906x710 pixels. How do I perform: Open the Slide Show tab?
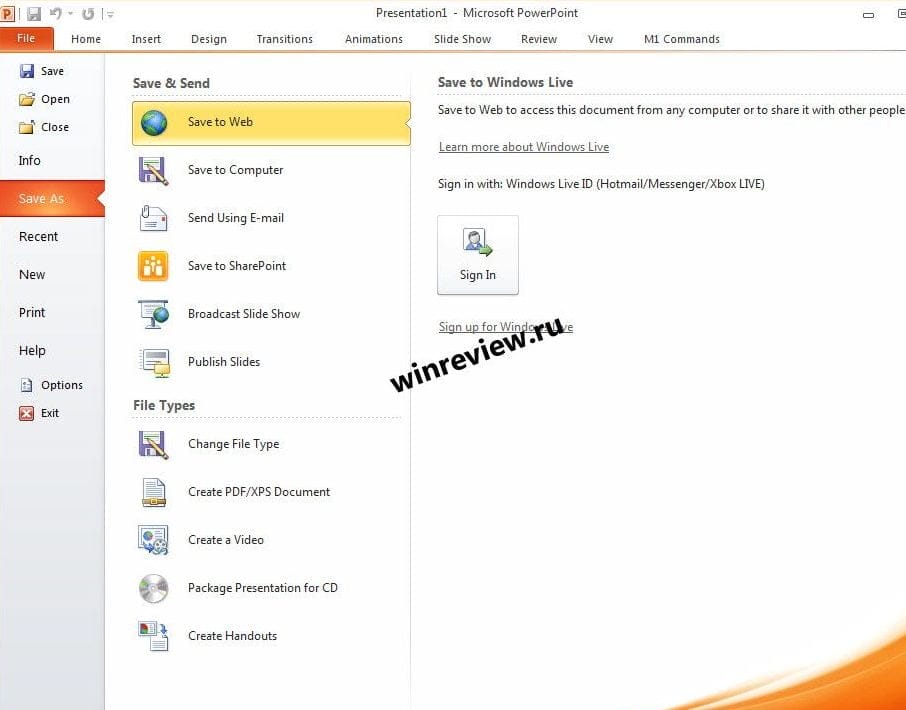pos(462,39)
